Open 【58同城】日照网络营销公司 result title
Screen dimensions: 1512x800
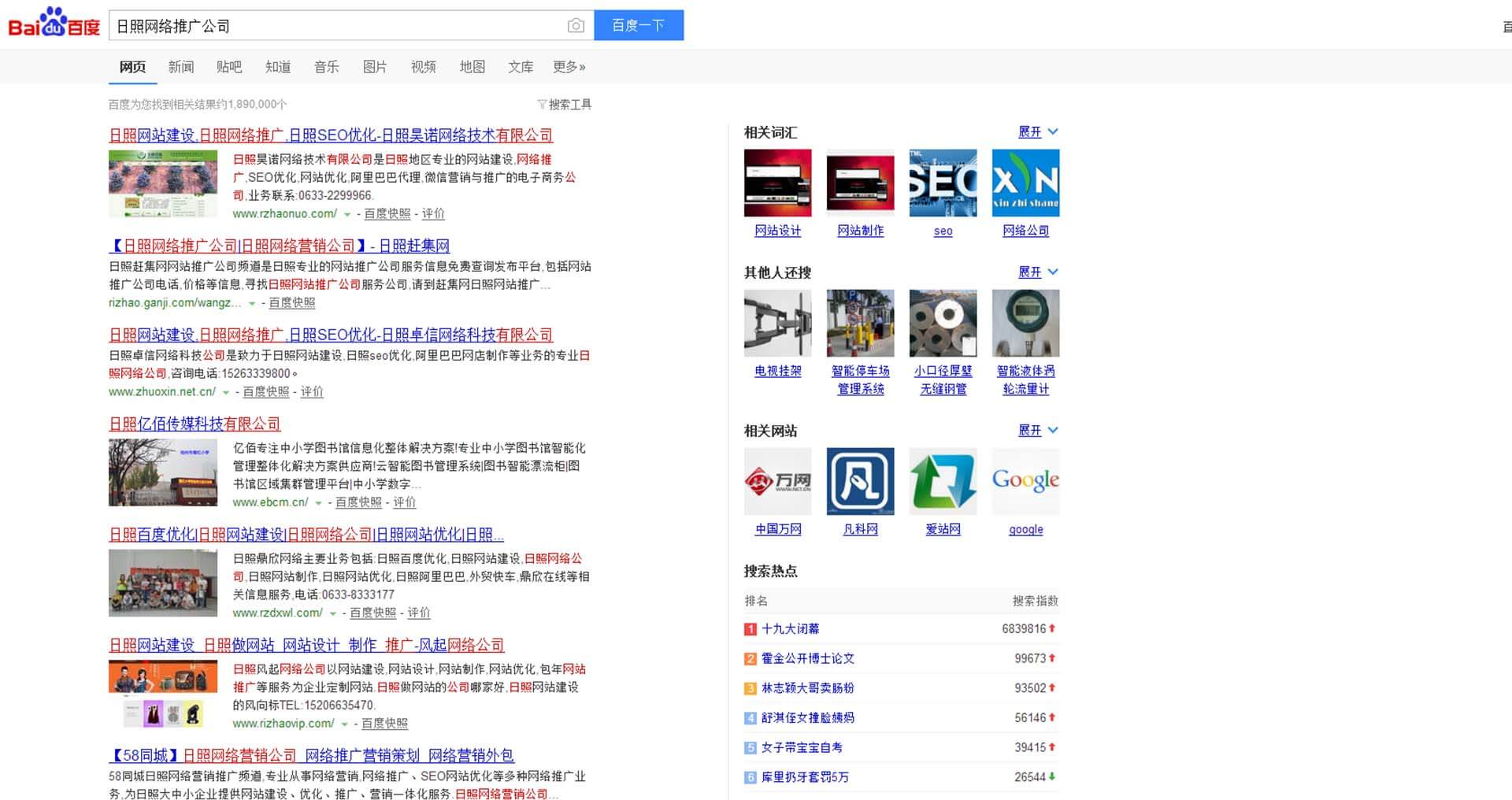(x=311, y=756)
